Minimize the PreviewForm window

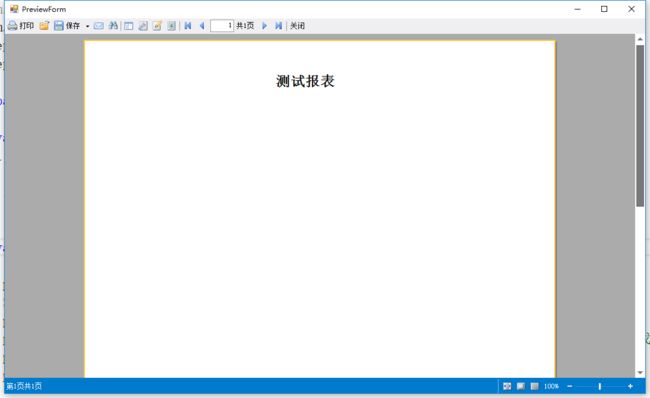click(577, 9)
